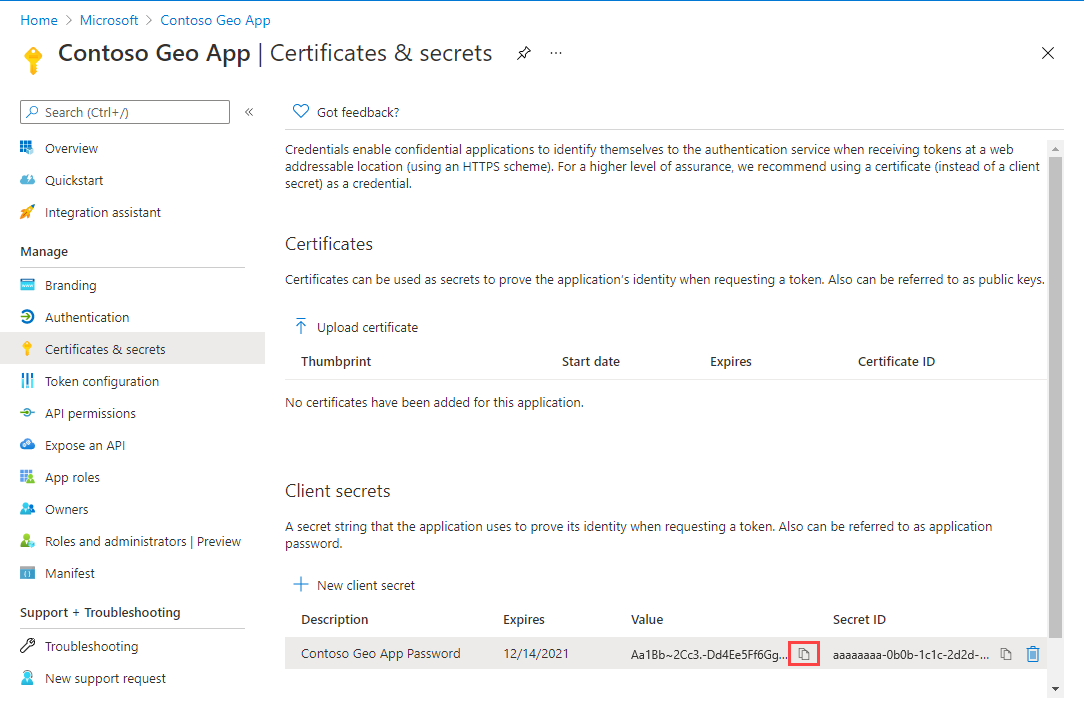The height and width of the screenshot is (718, 1084).
Task: Select Overview in the sidebar
Action: (x=71, y=147)
